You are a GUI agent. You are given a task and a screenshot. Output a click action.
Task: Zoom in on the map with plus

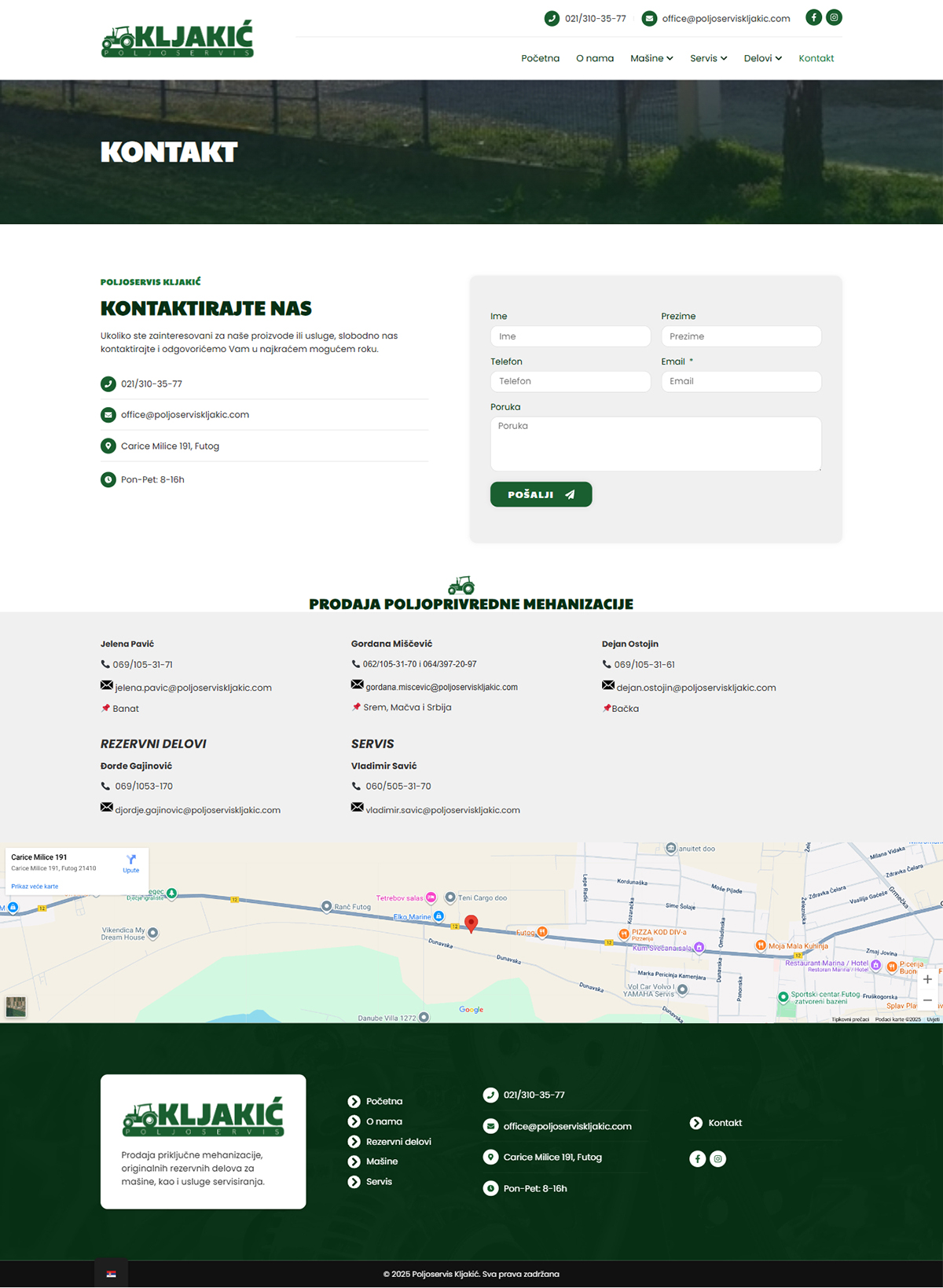click(x=927, y=979)
